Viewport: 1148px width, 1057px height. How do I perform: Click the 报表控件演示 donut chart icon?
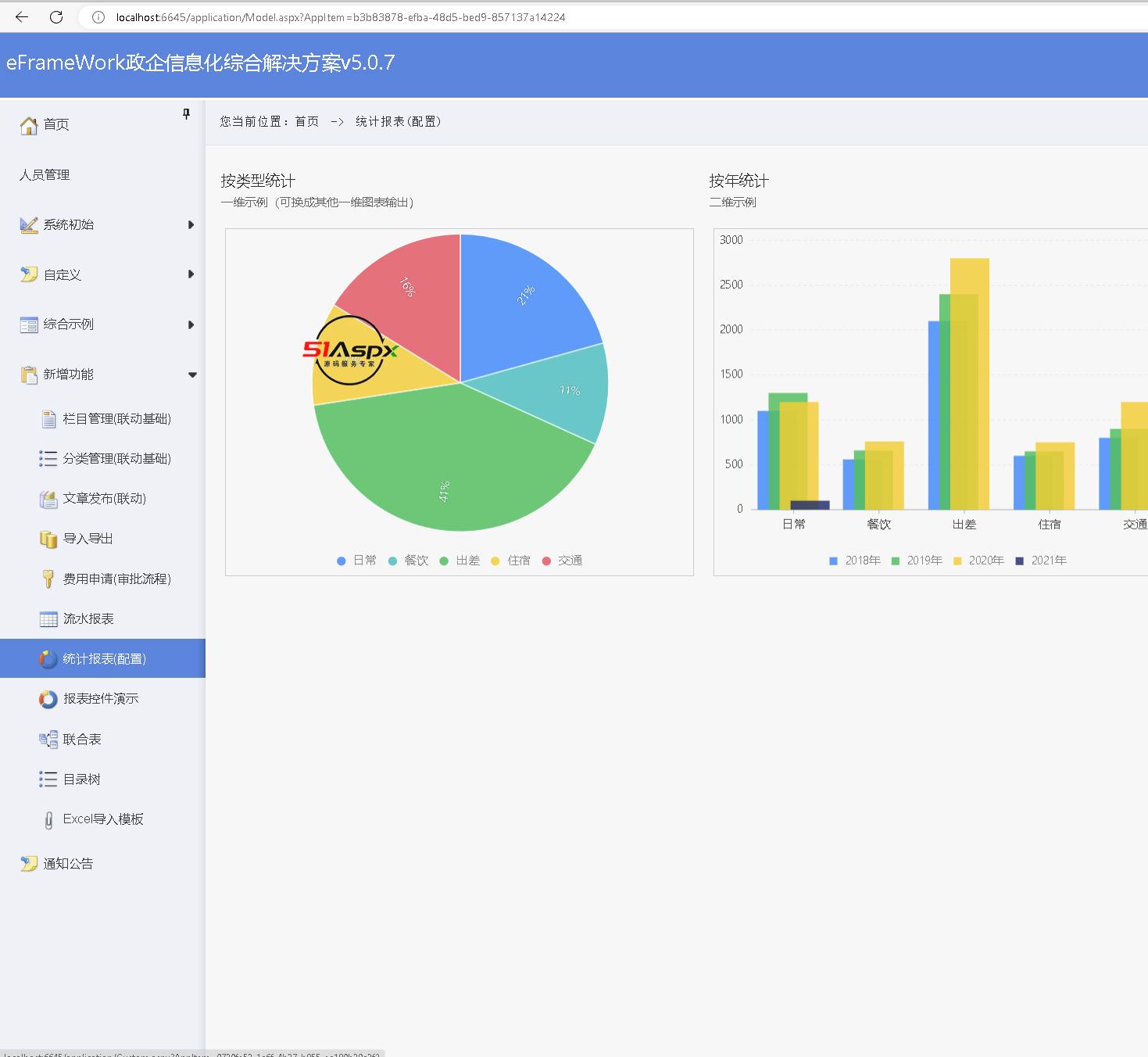[48, 699]
